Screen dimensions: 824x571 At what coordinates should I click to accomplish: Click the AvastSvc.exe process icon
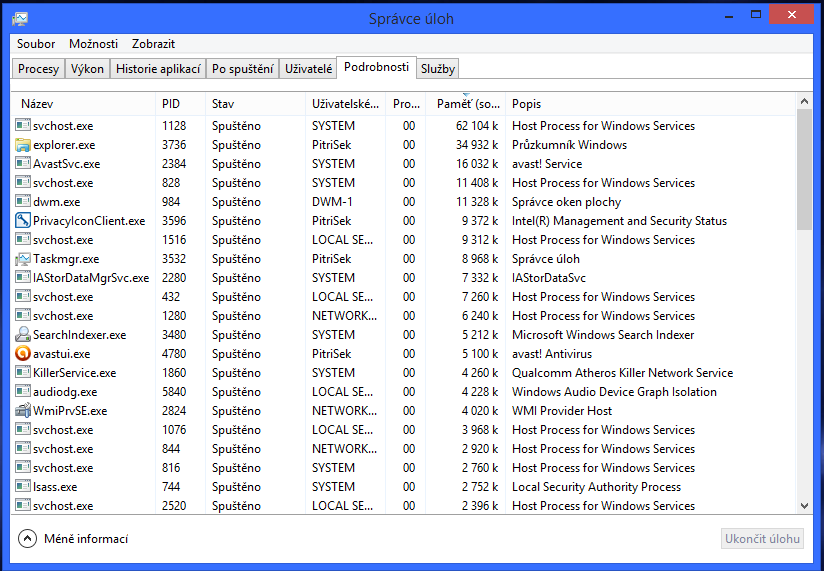pos(23,163)
